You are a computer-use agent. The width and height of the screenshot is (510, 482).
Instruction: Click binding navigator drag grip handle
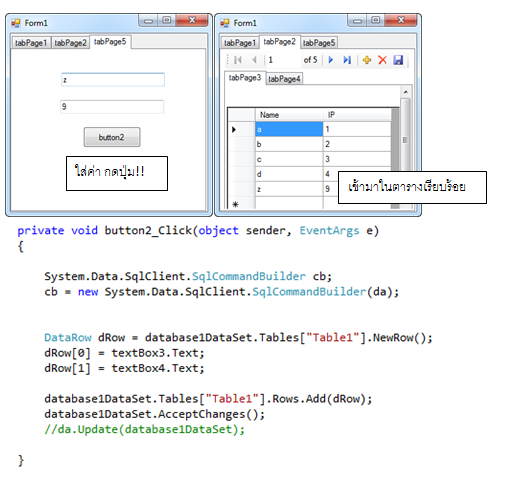coord(228,60)
